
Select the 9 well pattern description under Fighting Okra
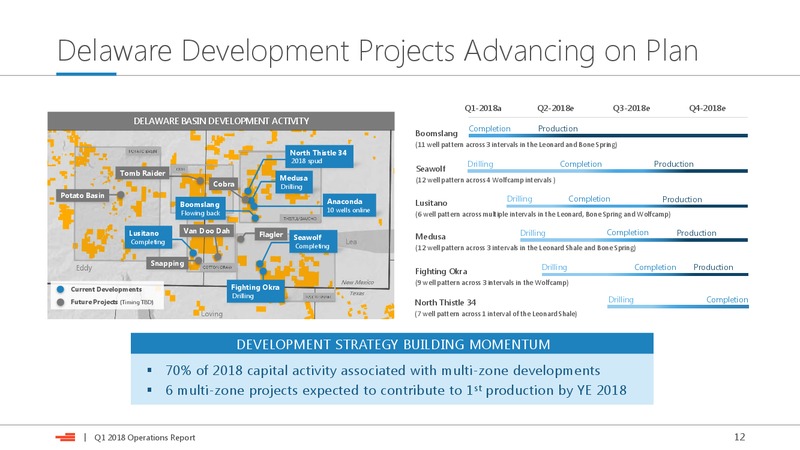click(x=491, y=282)
